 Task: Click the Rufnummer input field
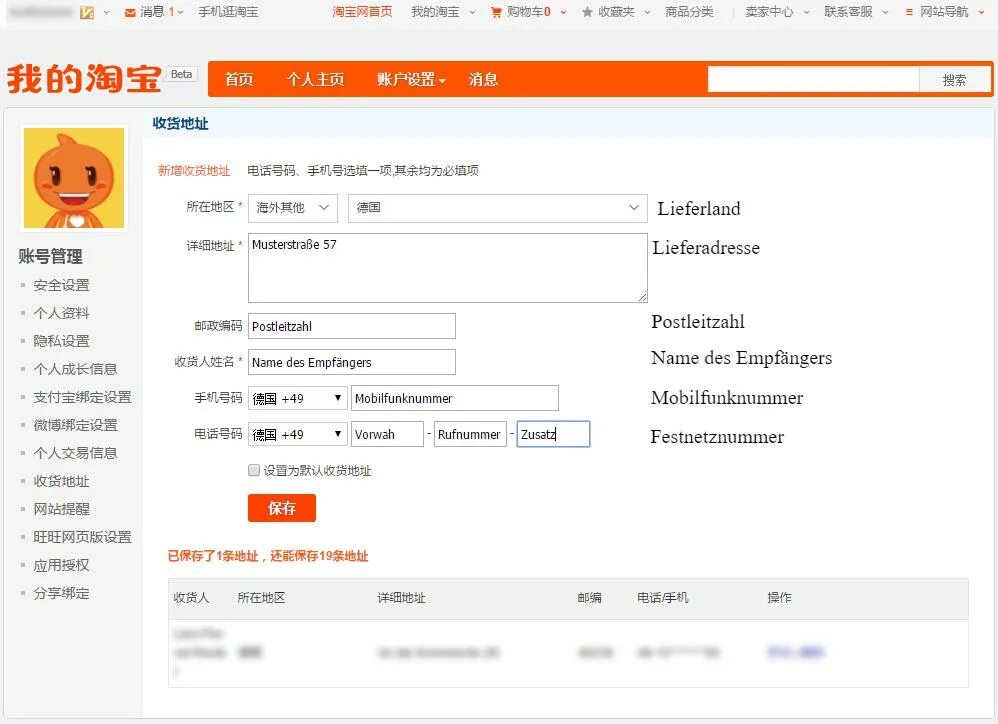pos(470,434)
